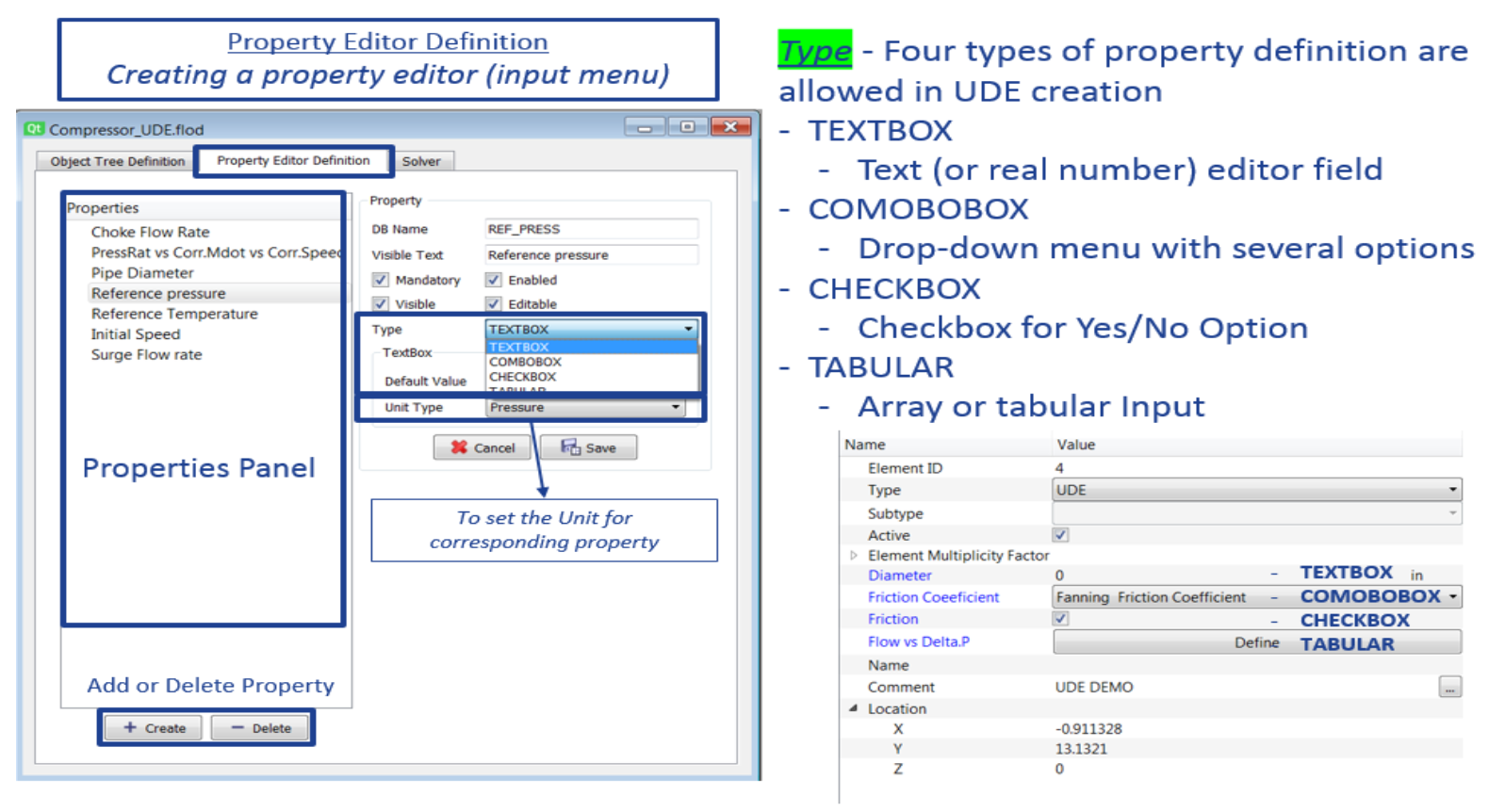The height and width of the screenshot is (812, 1505).
Task: Switch to the Object Tree Definition tab
Action: click(x=117, y=161)
